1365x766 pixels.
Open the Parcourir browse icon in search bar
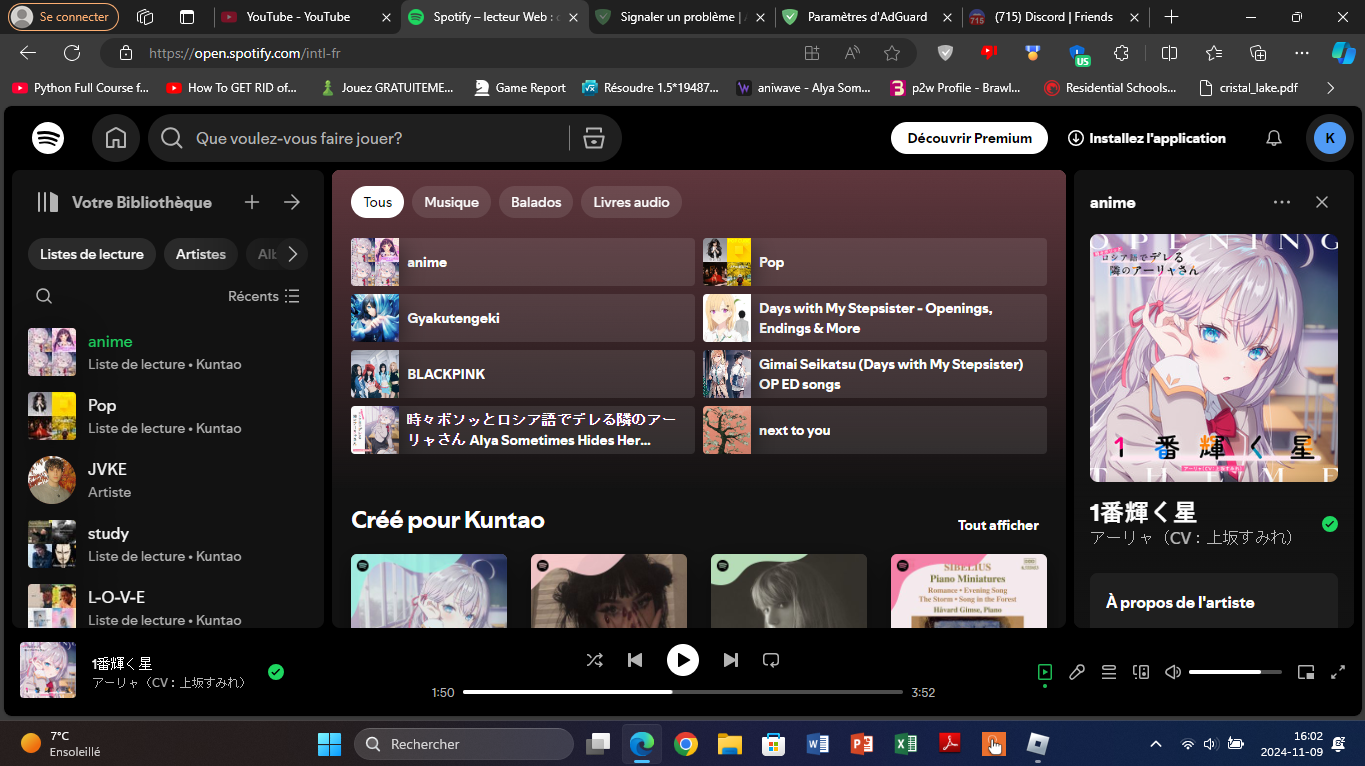594,137
